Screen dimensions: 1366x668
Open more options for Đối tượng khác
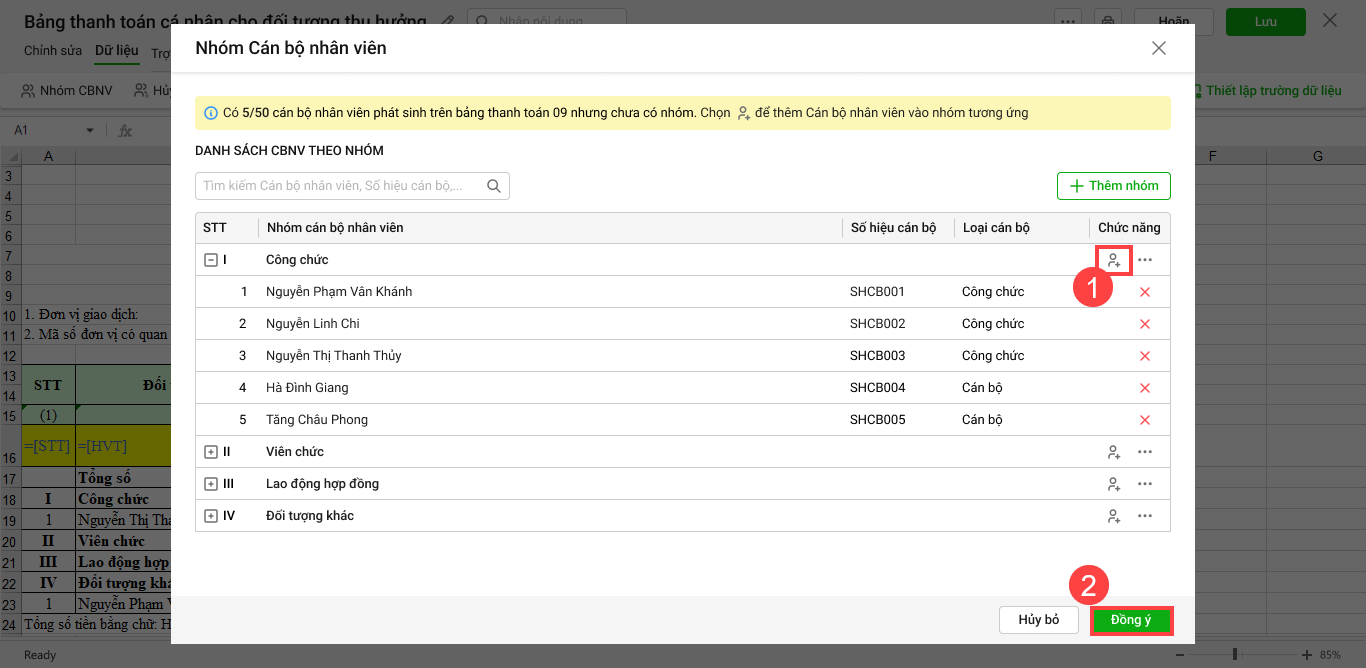[x=1145, y=516]
